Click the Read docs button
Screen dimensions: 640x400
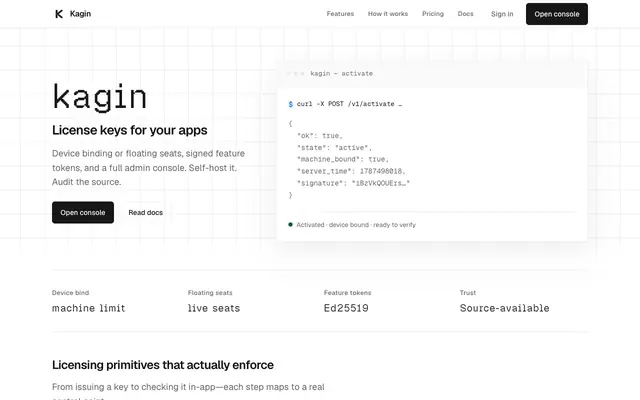point(145,212)
